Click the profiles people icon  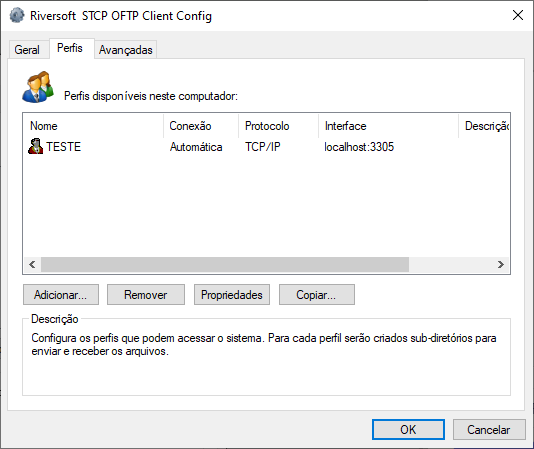[38, 87]
